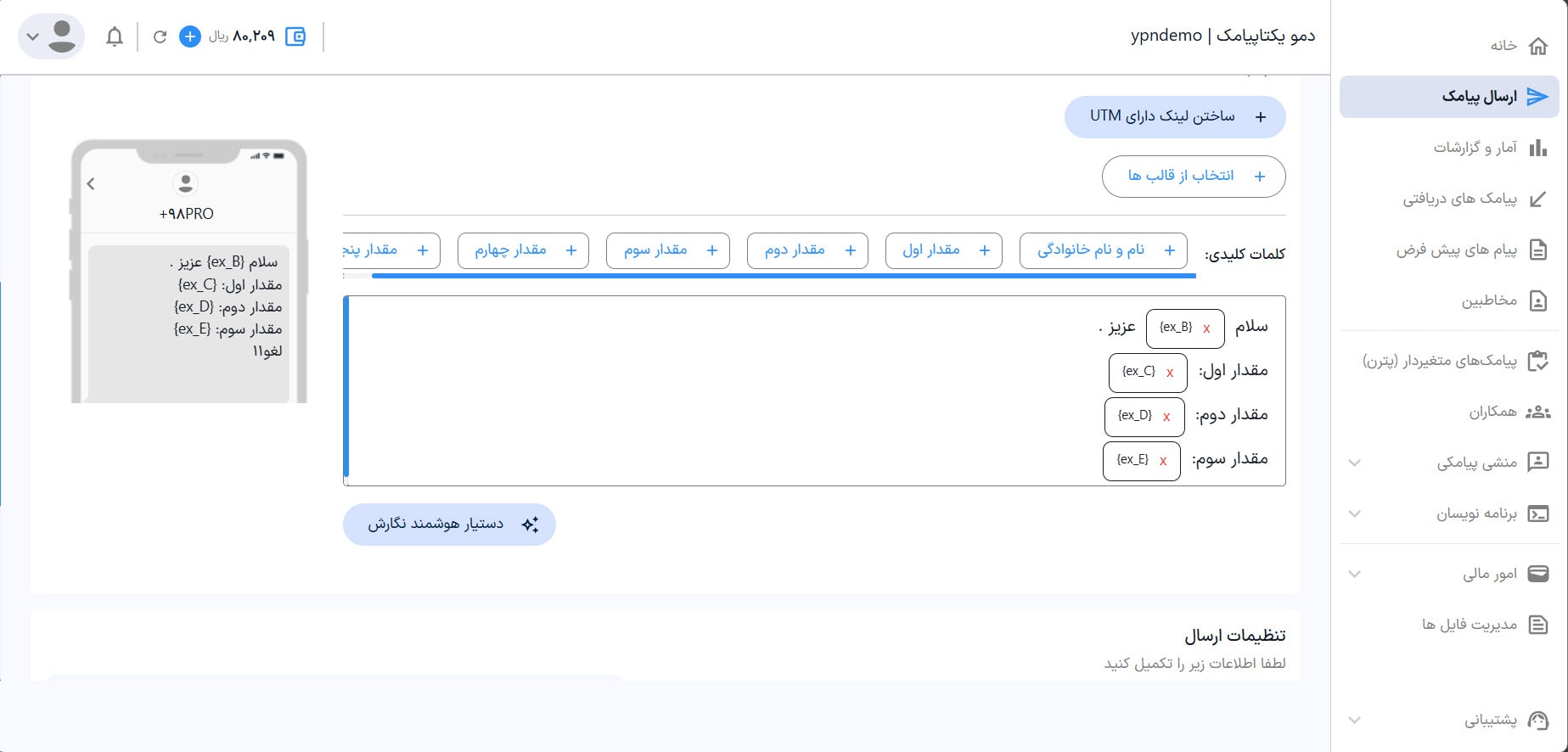This screenshot has width=1568, height=752.
Task: Remove the {ex_E} variable chip
Action: tap(1163, 461)
